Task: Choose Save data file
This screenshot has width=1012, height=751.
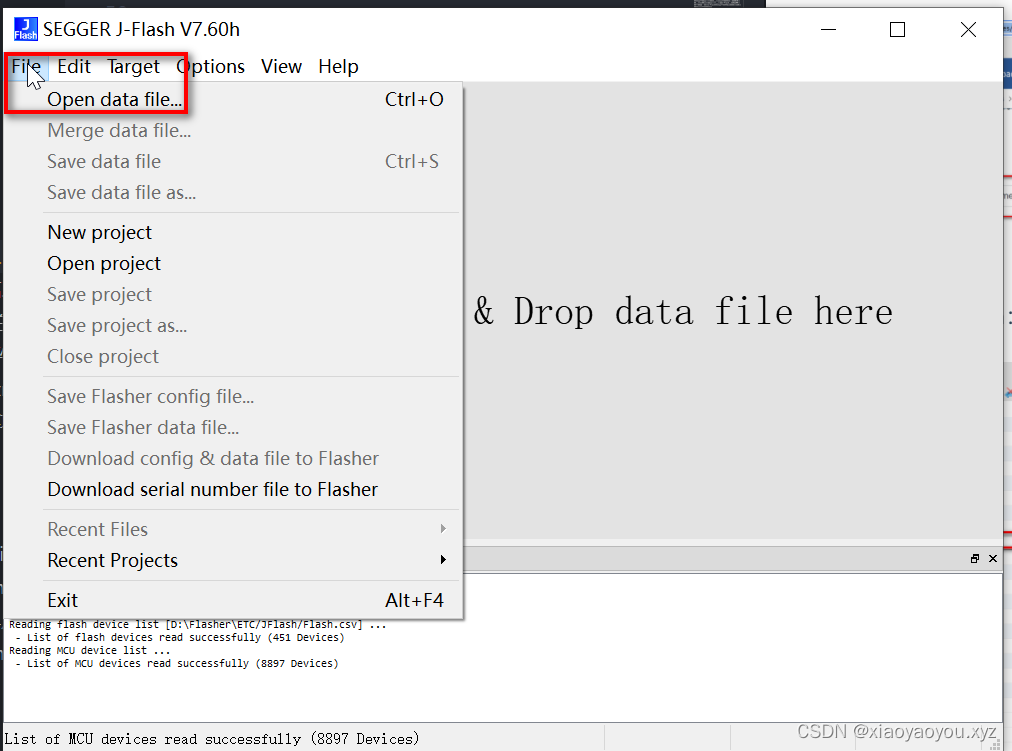Action: (x=104, y=161)
